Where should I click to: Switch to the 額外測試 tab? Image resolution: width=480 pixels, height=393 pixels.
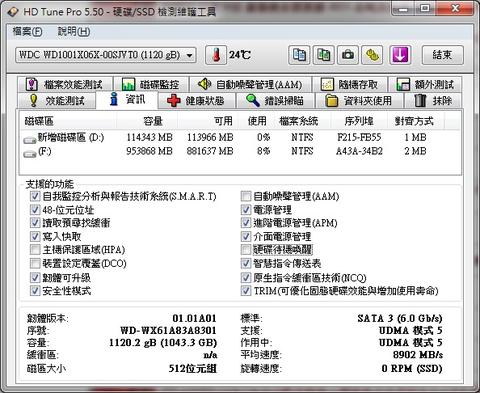coord(425,85)
